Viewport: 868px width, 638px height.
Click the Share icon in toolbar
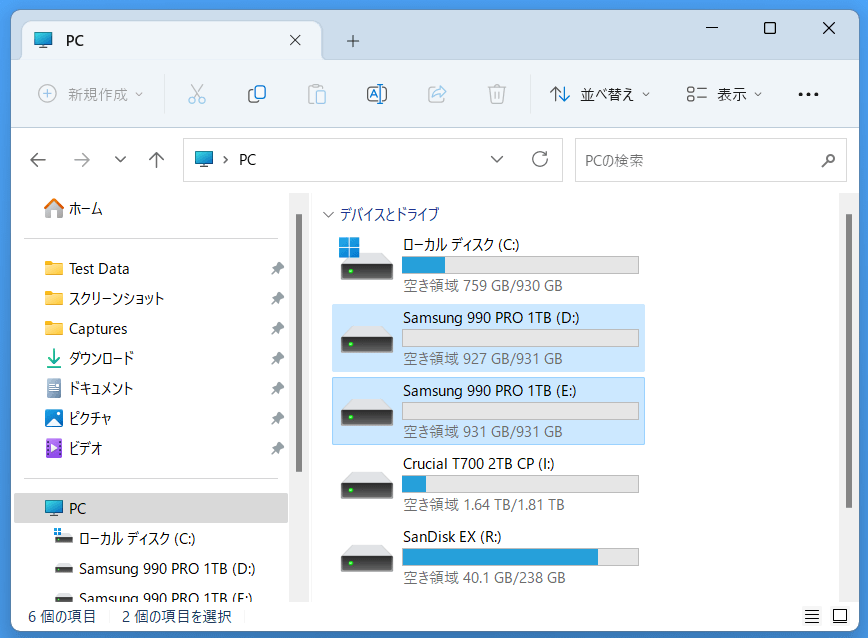tap(437, 94)
